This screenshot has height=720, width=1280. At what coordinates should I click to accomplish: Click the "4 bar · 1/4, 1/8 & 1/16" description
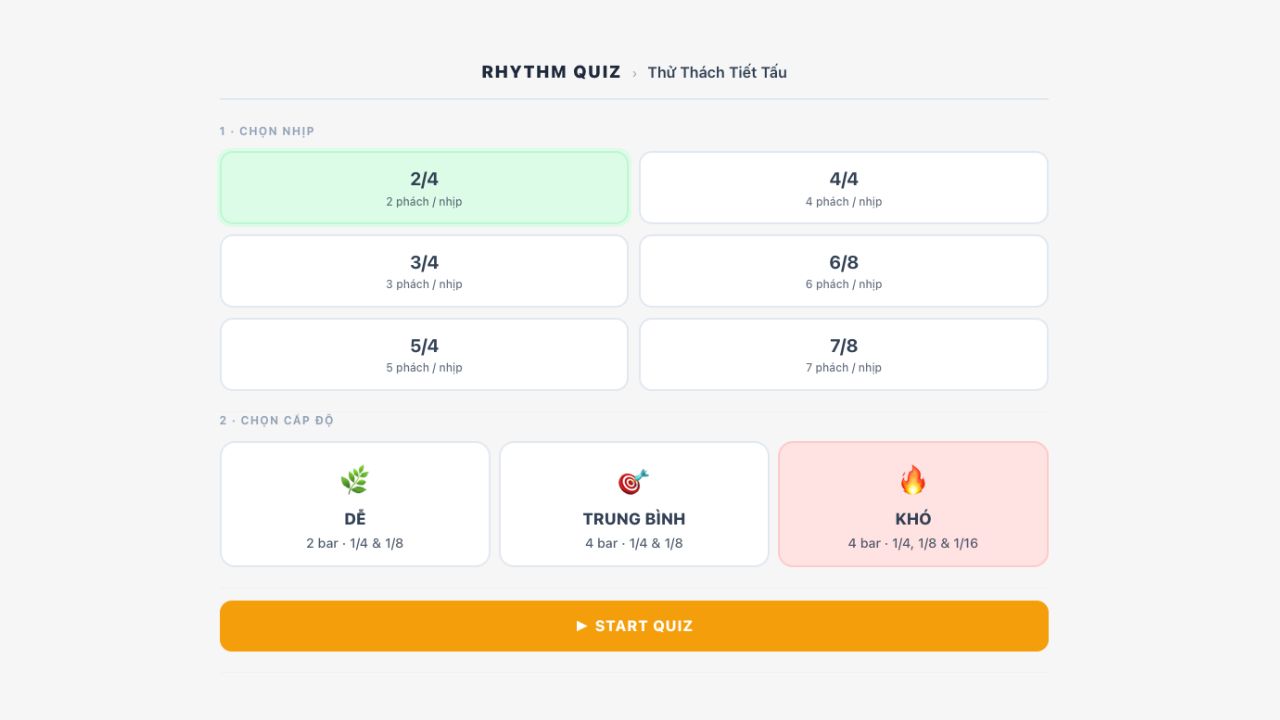tap(913, 543)
